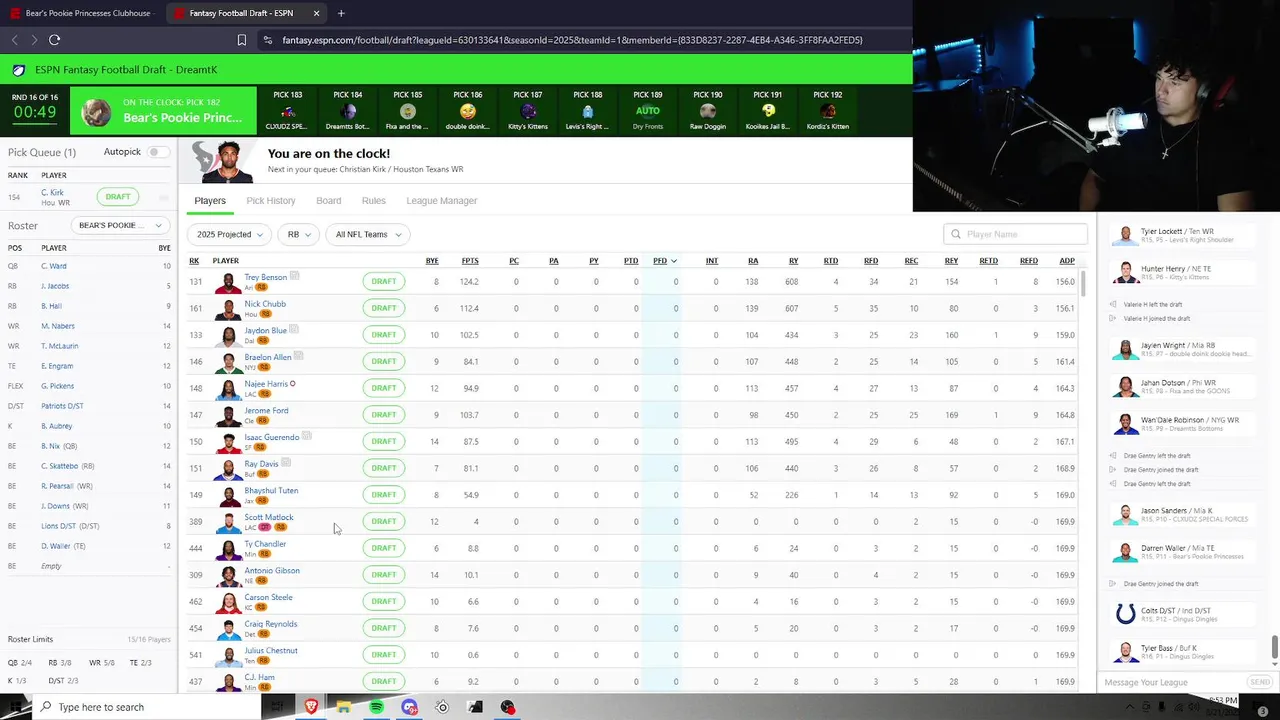Click news note icon beside Trey Benson
Screen dimensions: 1280x720
(295, 276)
